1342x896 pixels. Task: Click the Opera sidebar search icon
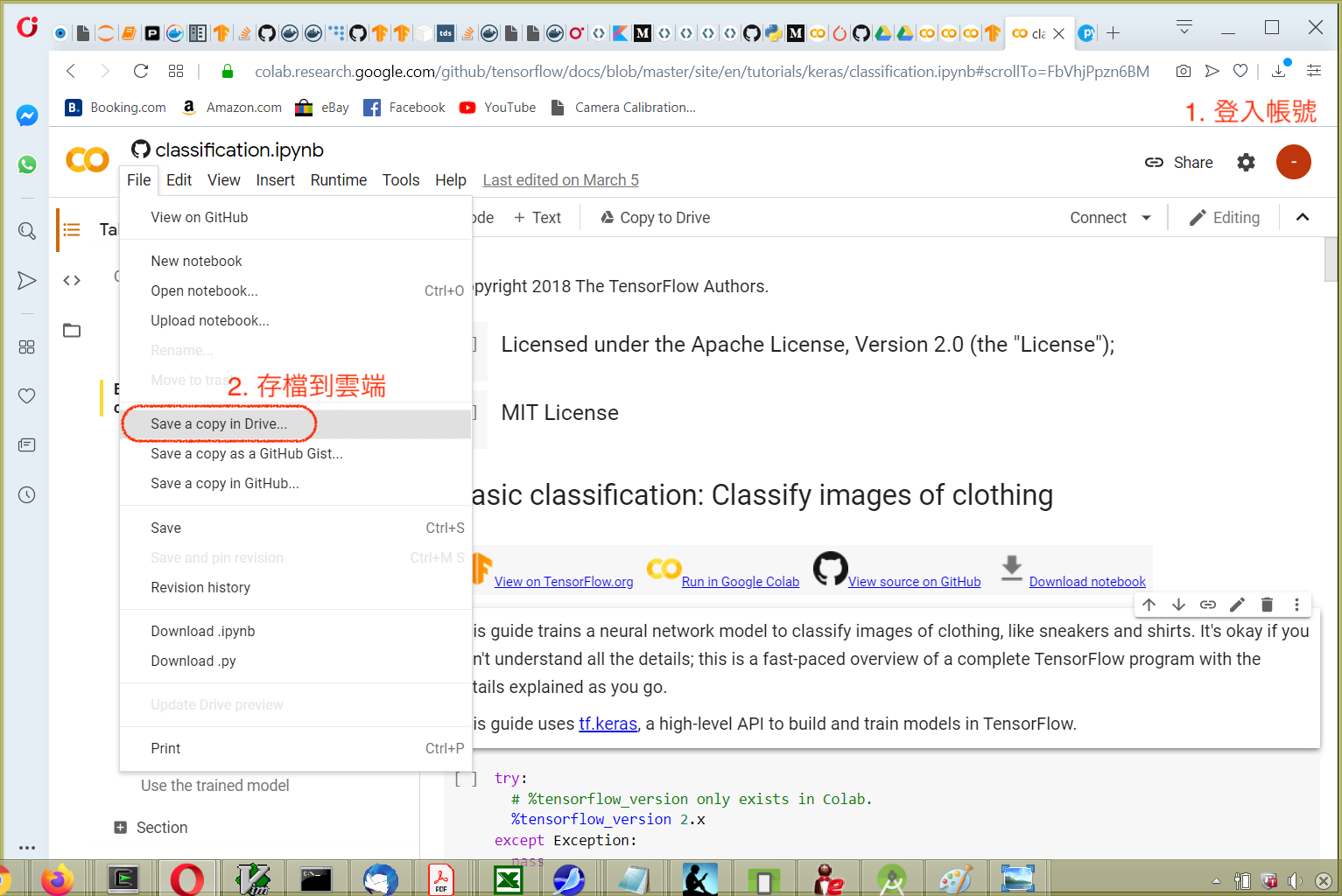pyautogui.click(x=27, y=231)
